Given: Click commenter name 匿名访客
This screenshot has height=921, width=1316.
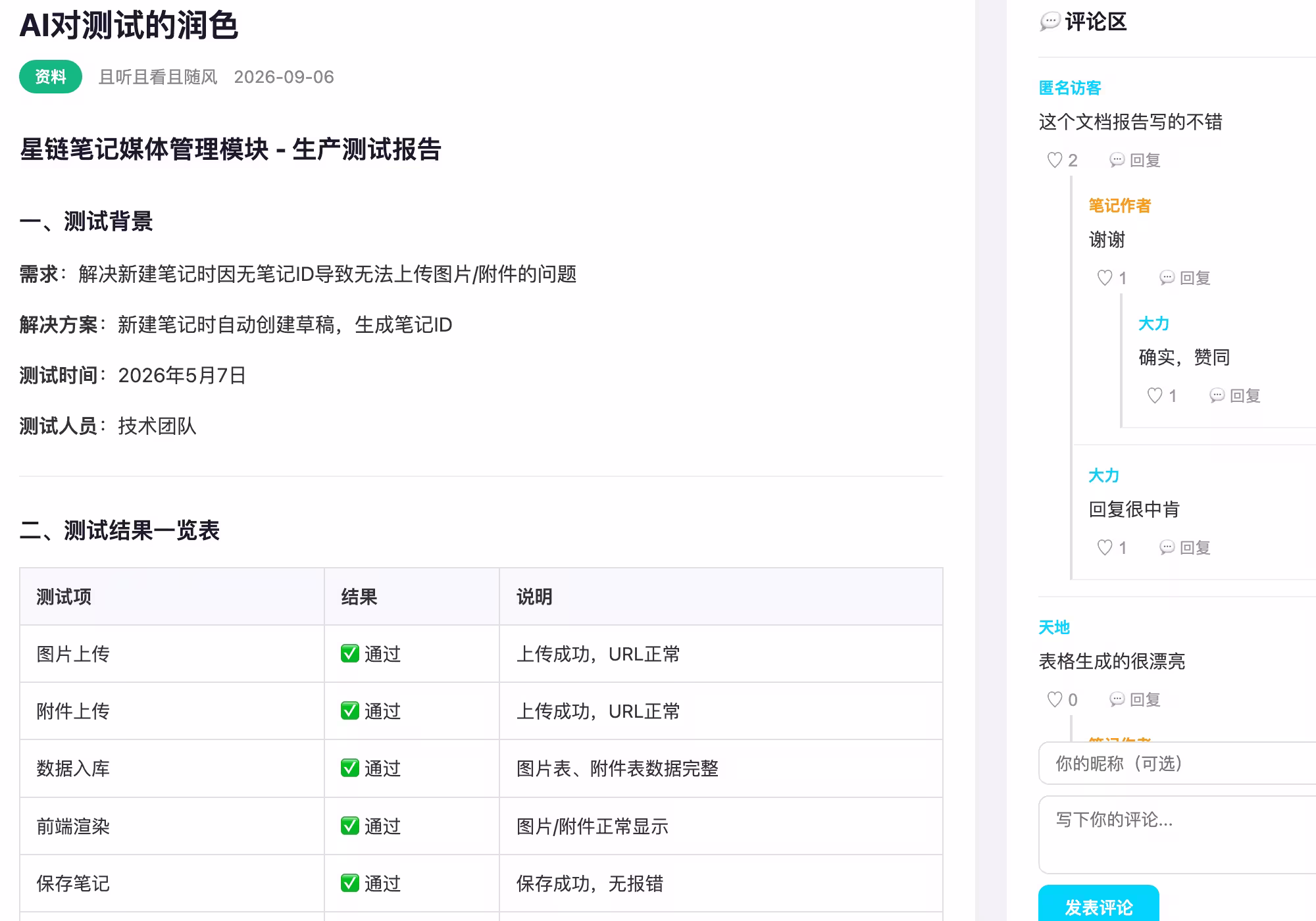Looking at the screenshot, I should click(1070, 88).
